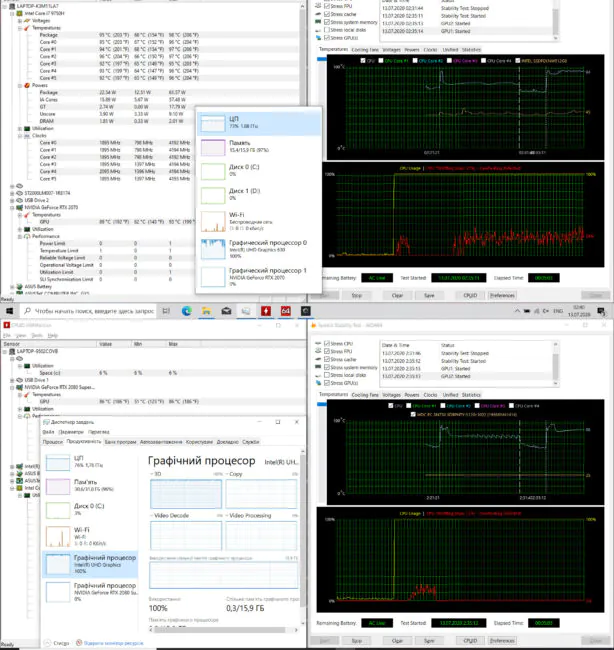Expand the ASUS Battery node
The width and height of the screenshot is (614, 650).
pyautogui.click(x=12, y=286)
